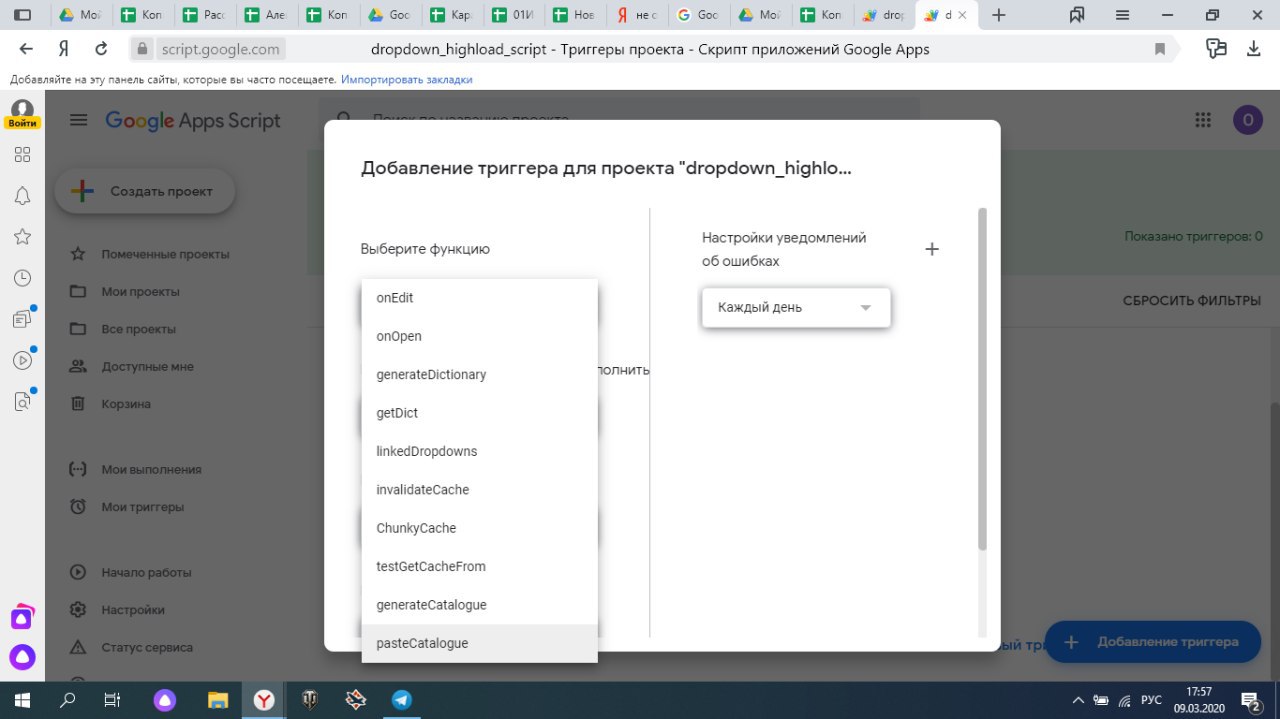Viewport: 1280px width, 719px height.
Task: Add error notification with plus icon
Action: point(932,249)
